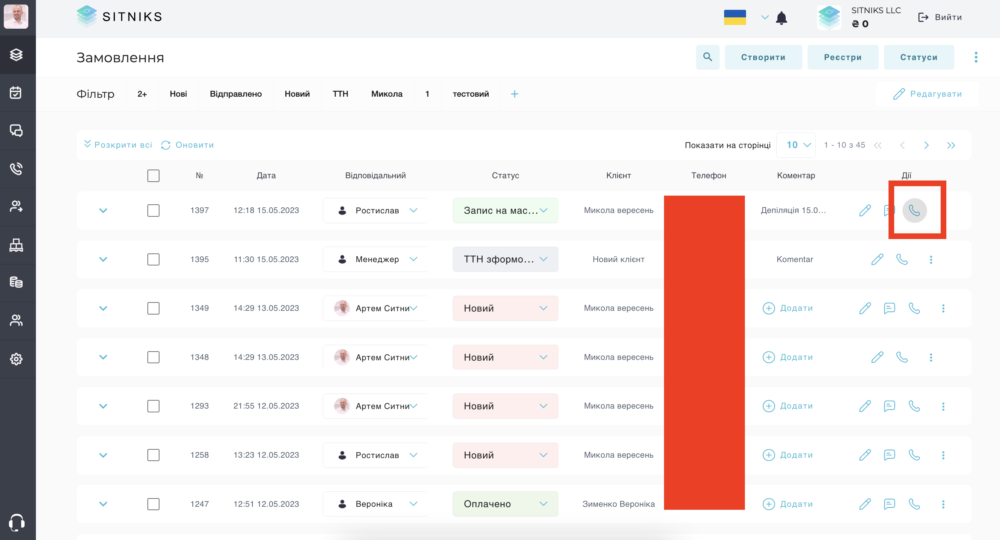
Task: Tick the checkbox for order 1348
Action: 153,357
